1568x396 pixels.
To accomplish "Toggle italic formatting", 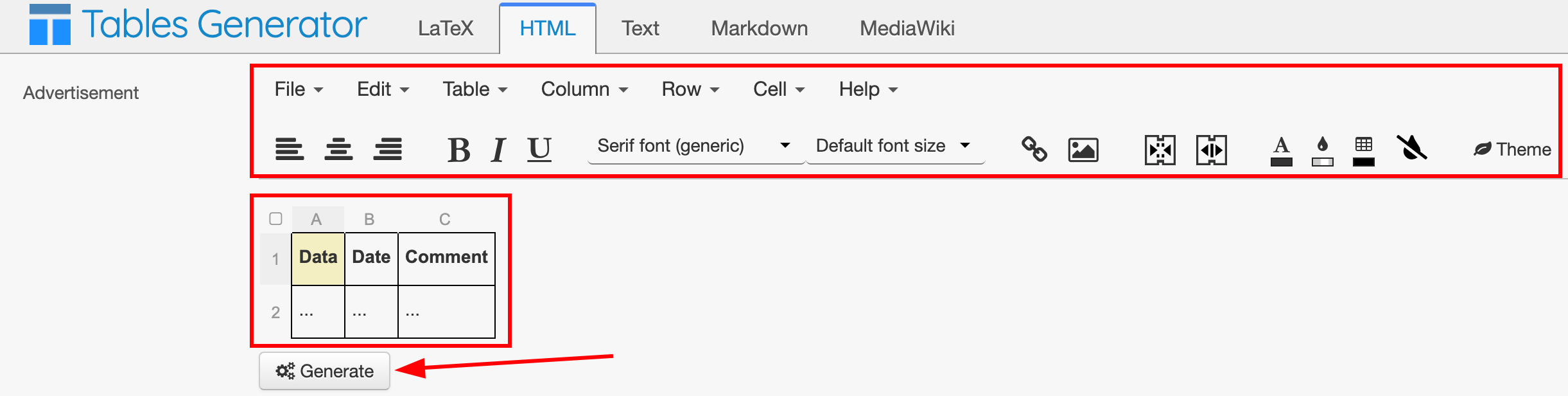I will [x=498, y=150].
